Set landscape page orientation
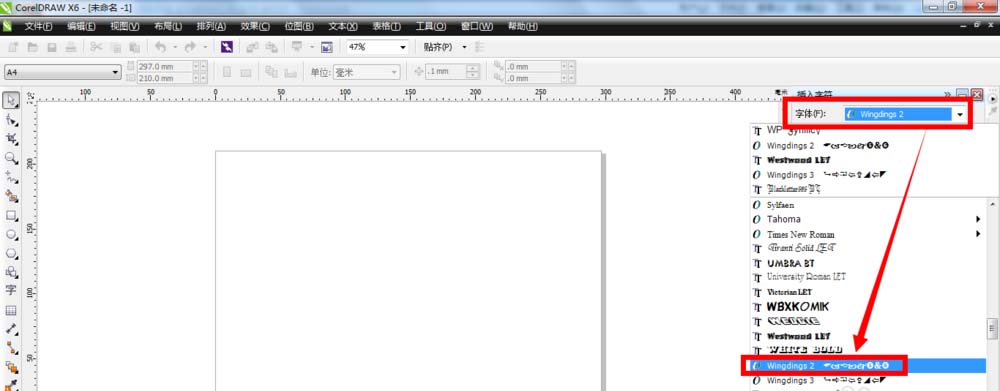Viewport: 1000px width, 391px height. tap(246, 72)
